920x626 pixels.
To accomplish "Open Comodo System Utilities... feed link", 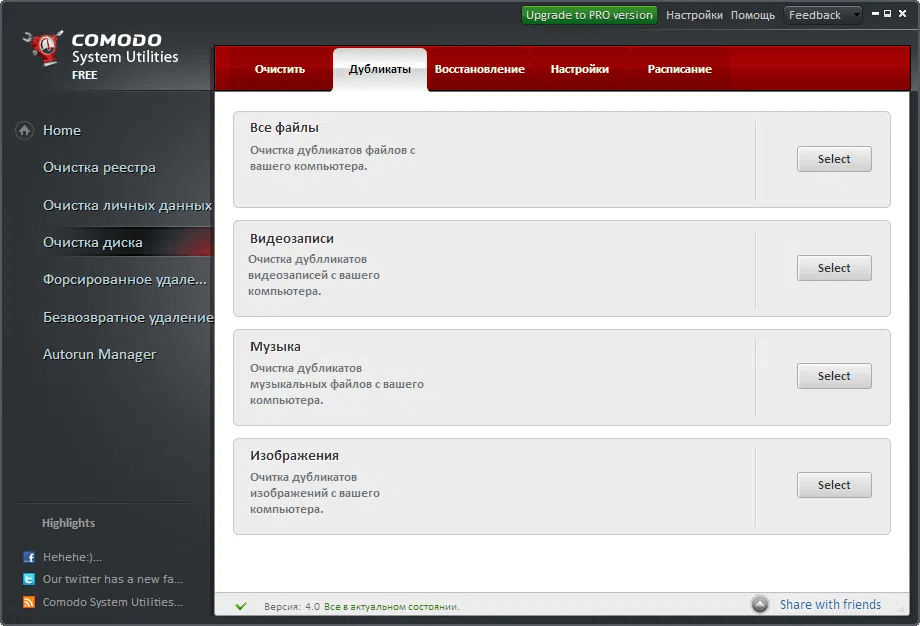I will tap(113, 602).
